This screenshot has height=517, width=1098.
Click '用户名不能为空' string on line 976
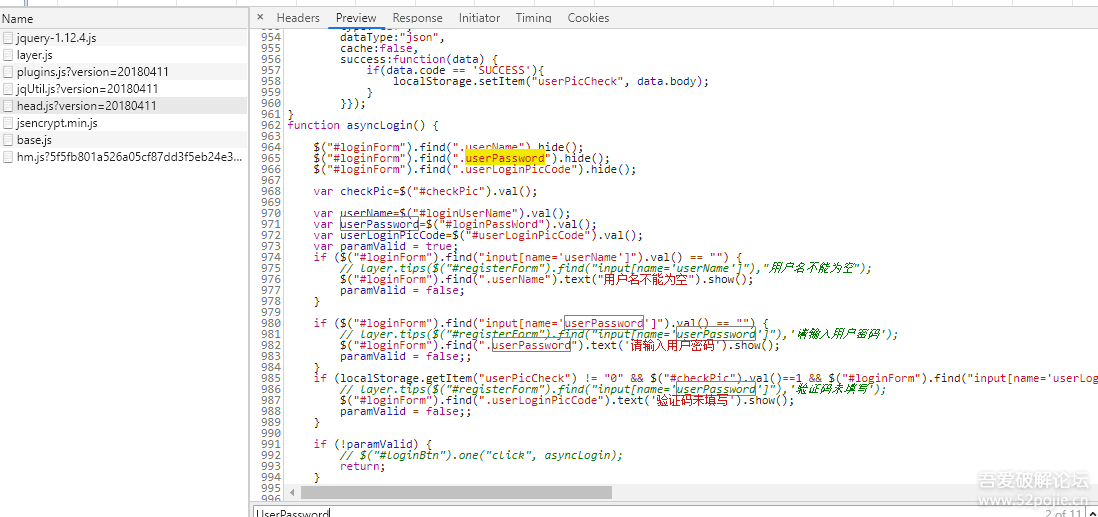tap(648, 279)
